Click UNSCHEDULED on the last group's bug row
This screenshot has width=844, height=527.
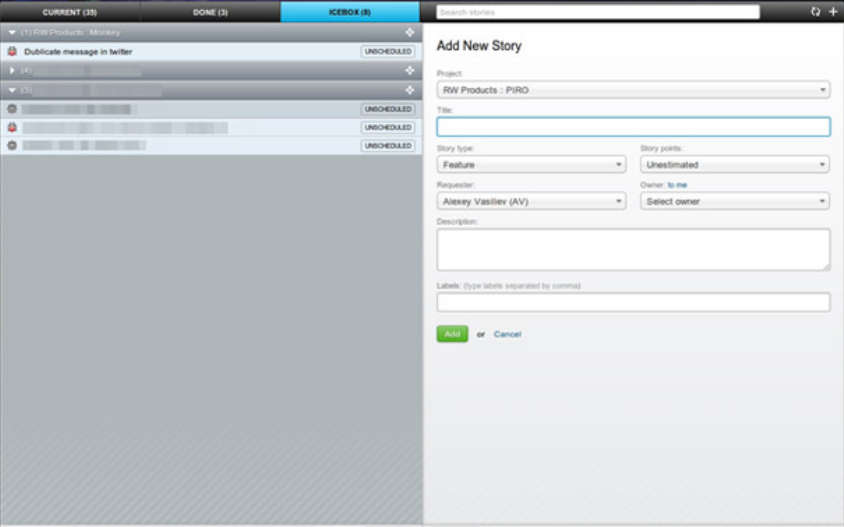coord(388,128)
